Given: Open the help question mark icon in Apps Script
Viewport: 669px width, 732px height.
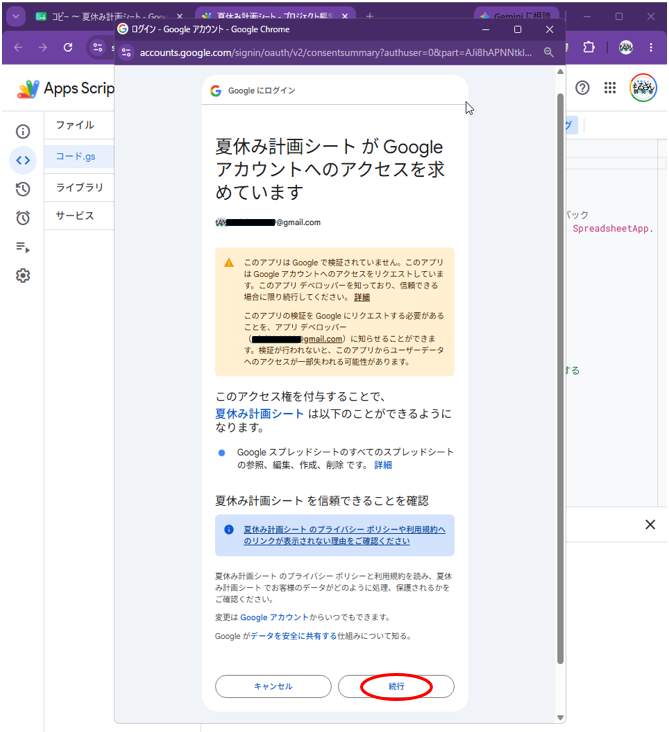Looking at the screenshot, I should pyautogui.click(x=582, y=88).
